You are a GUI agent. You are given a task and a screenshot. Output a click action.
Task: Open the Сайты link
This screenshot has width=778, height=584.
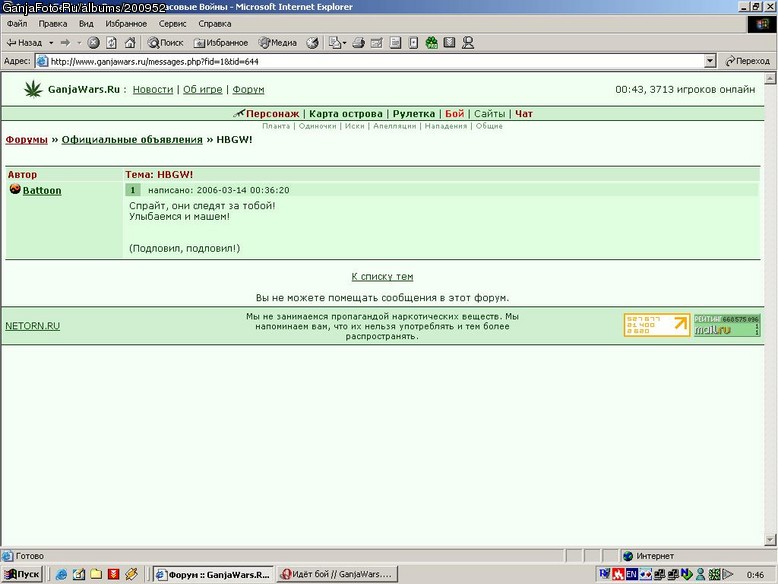tap(489, 114)
